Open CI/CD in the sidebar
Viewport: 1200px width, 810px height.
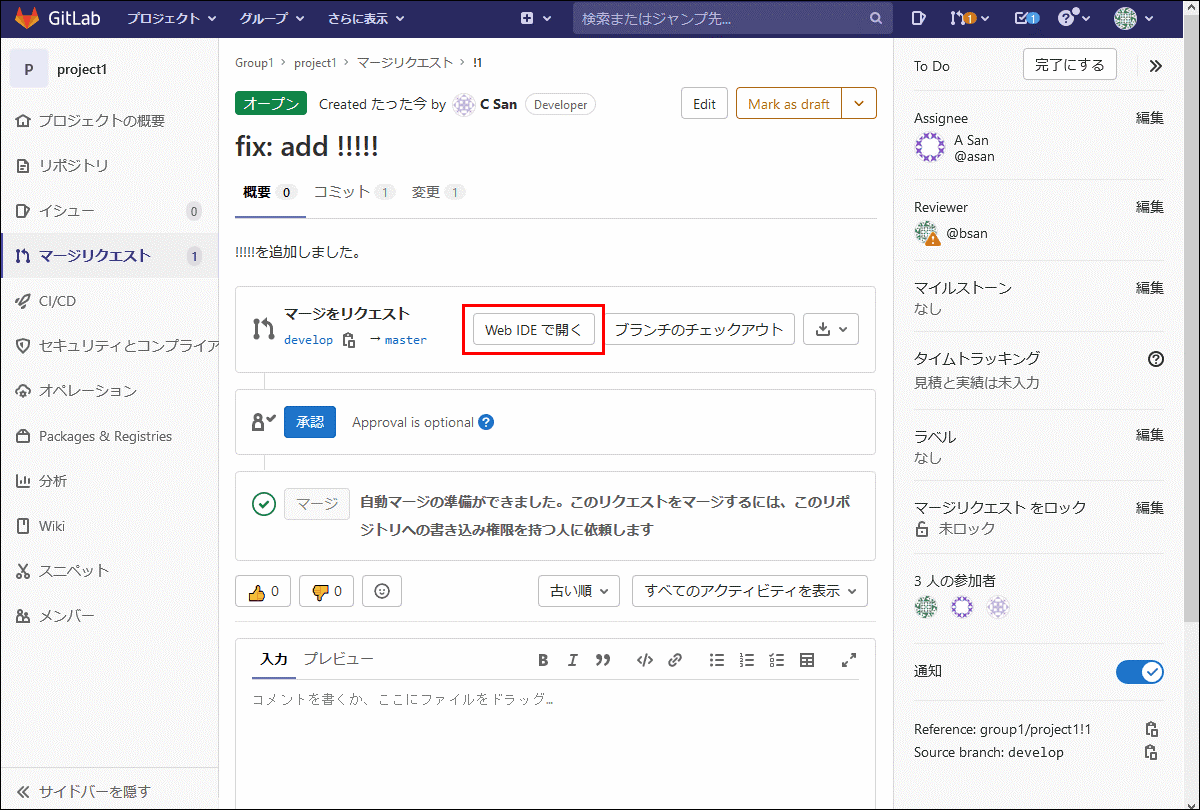tap(109, 301)
